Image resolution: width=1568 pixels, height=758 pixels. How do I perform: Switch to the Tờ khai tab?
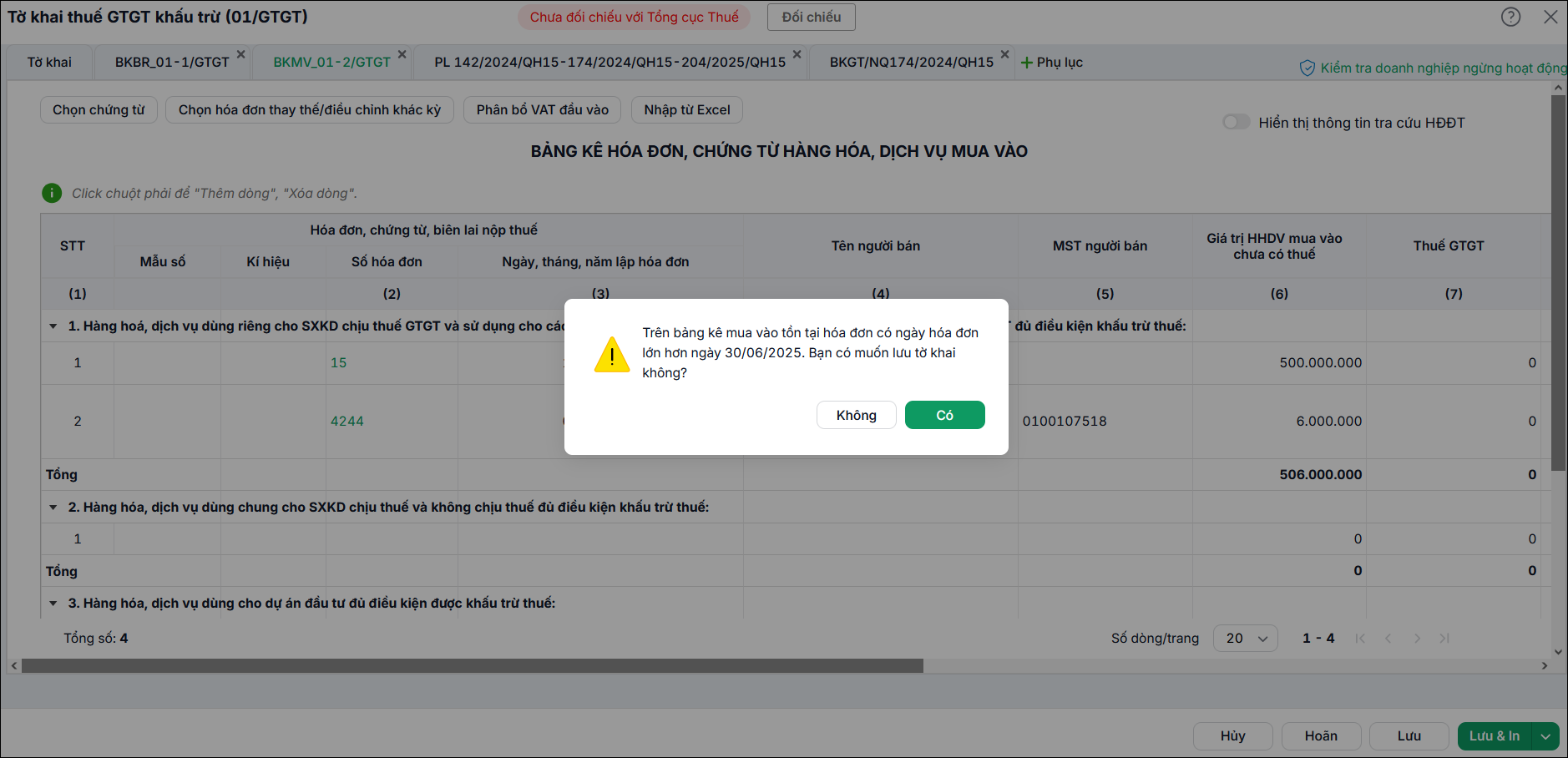tap(49, 63)
